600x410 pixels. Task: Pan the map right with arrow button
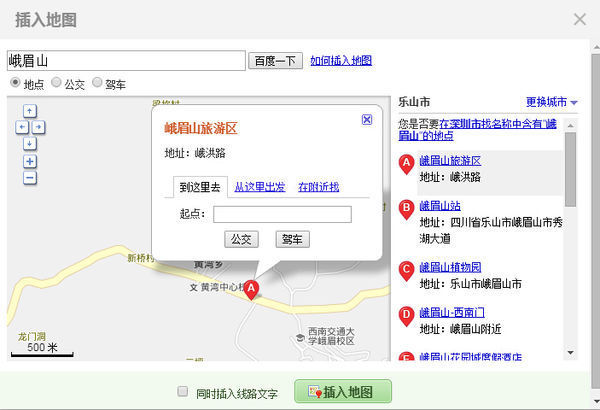pos(38,127)
